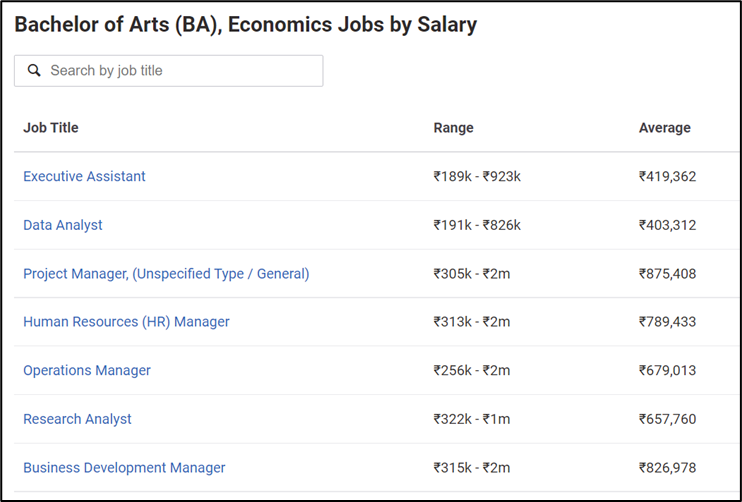Open the Data Analyst job link
This screenshot has width=742, height=502.
click(x=62, y=225)
